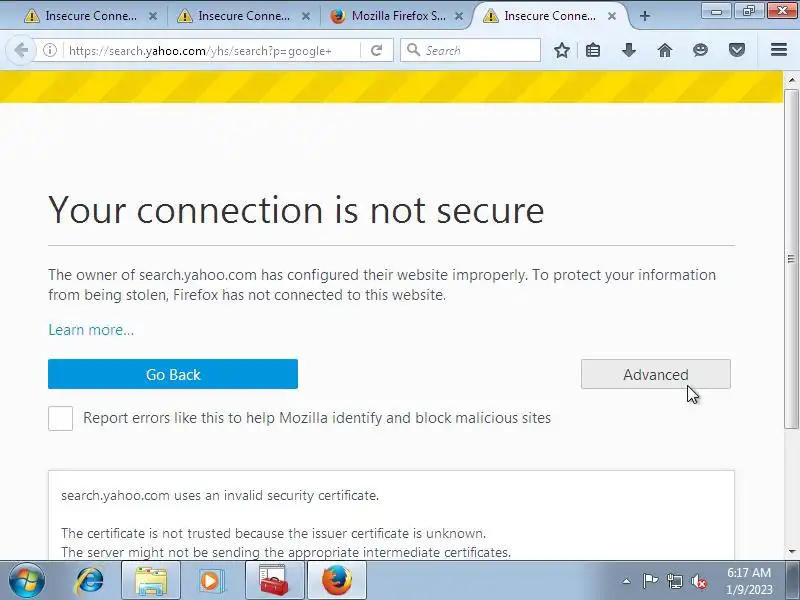
Task: Focus the Search box in toolbar
Action: (x=470, y=50)
